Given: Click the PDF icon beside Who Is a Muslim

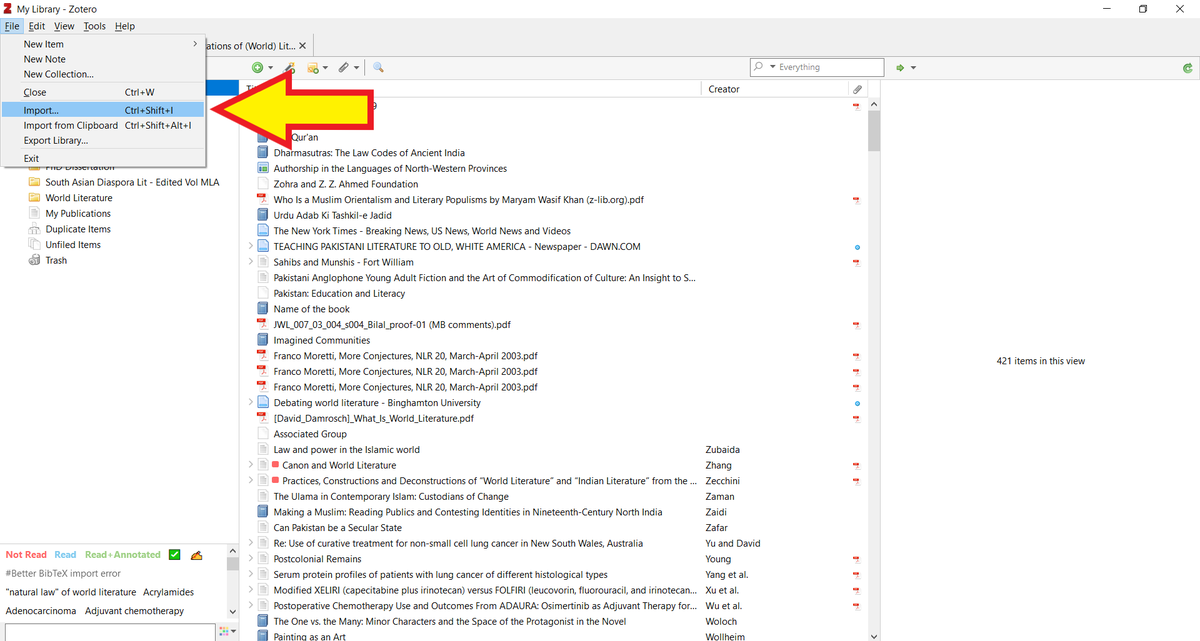Looking at the screenshot, I should (264, 199).
